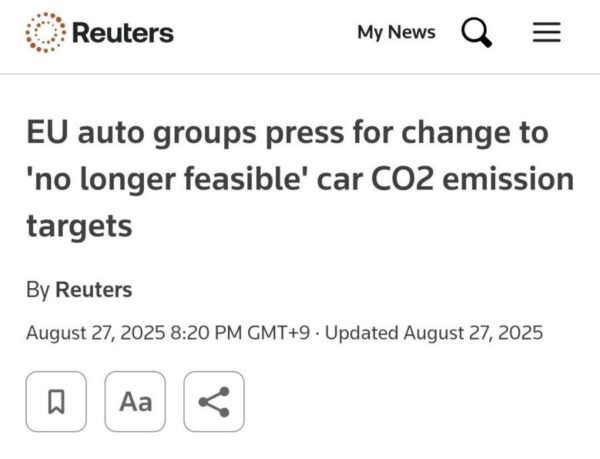
Task: Click the 'By' label before the author
Action: pyautogui.click(x=38, y=290)
